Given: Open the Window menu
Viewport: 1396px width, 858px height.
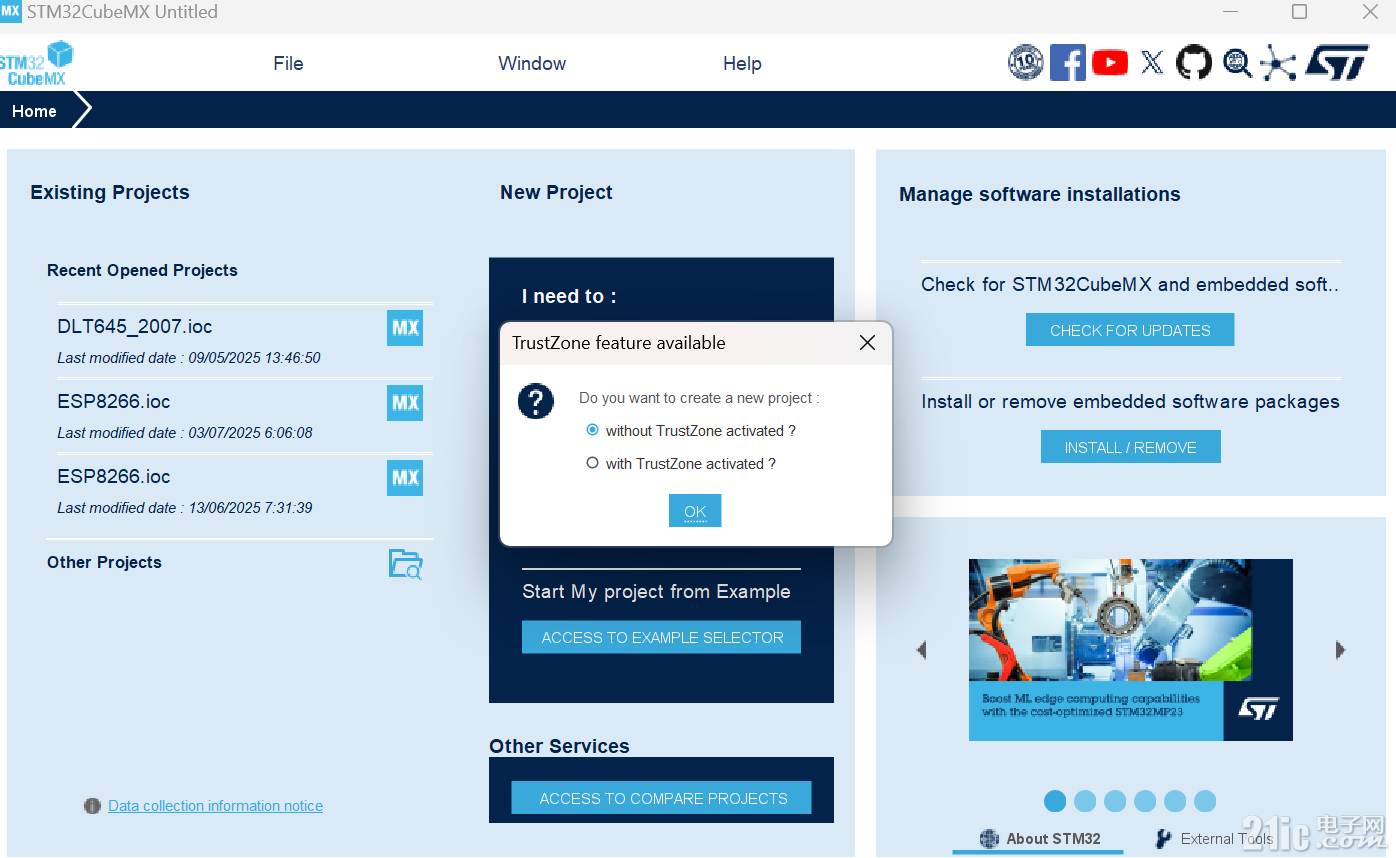Looking at the screenshot, I should point(532,63).
